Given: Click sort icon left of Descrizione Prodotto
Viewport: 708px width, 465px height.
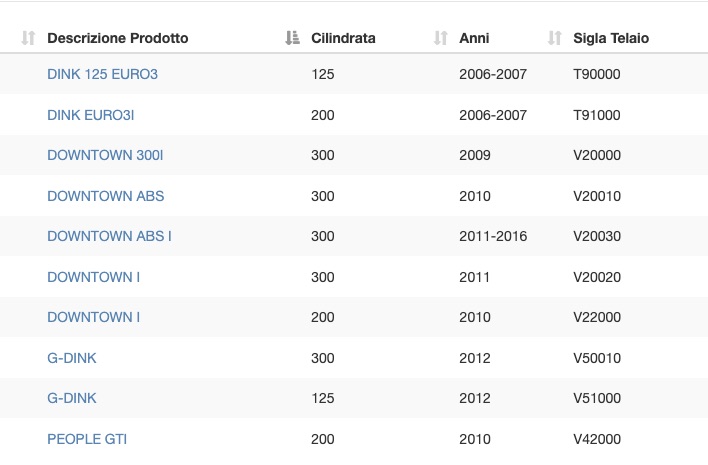Looking at the screenshot, I should pos(28,38).
